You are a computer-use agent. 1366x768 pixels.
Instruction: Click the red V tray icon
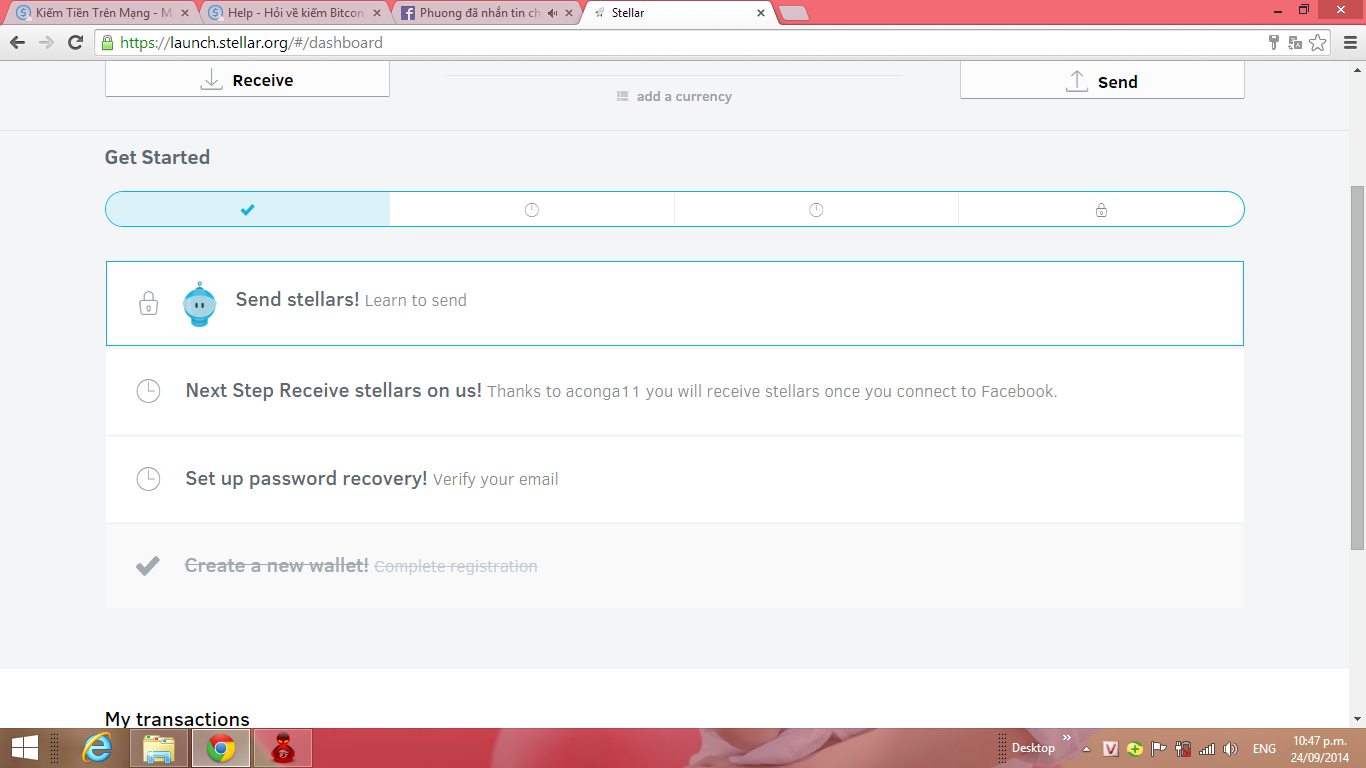tap(1111, 748)
